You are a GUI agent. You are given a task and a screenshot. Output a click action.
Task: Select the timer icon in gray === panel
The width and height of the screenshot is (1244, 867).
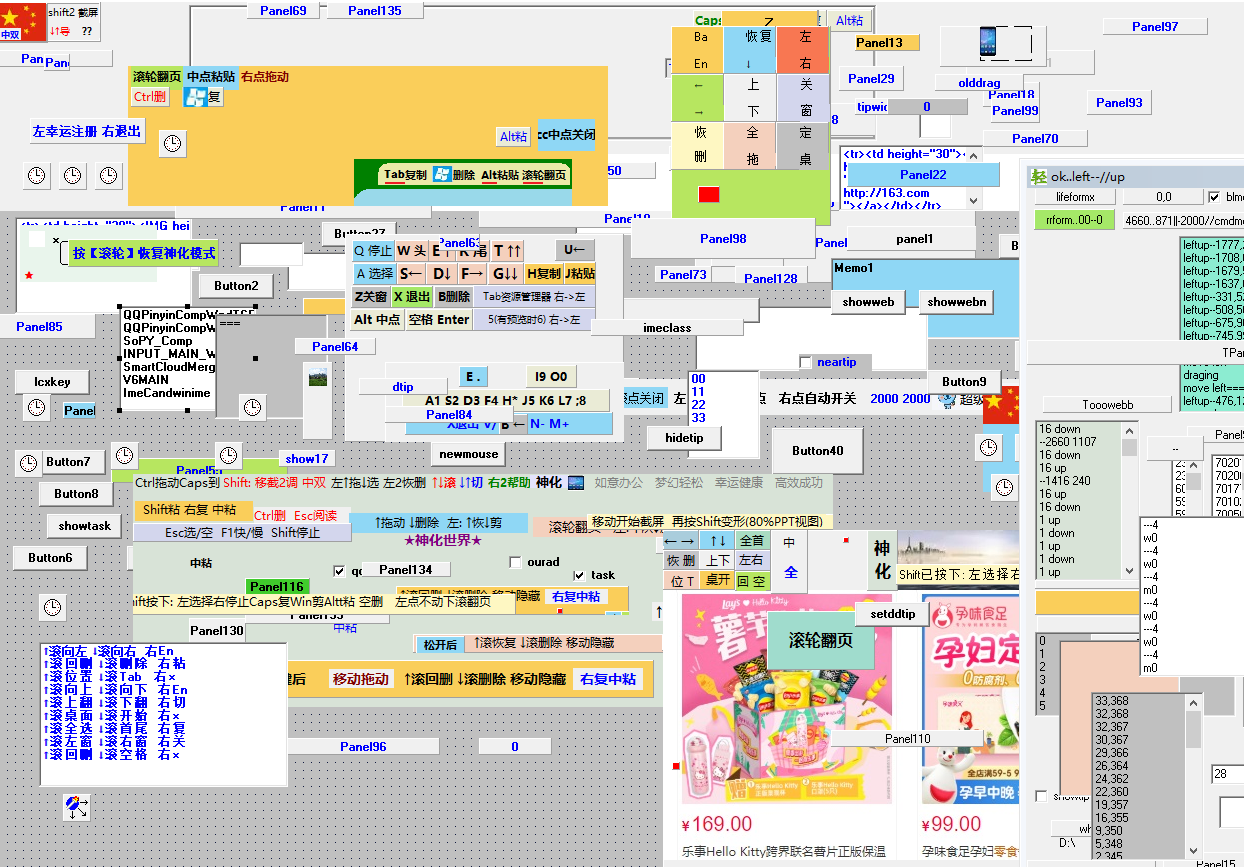[x=253, y=406]
